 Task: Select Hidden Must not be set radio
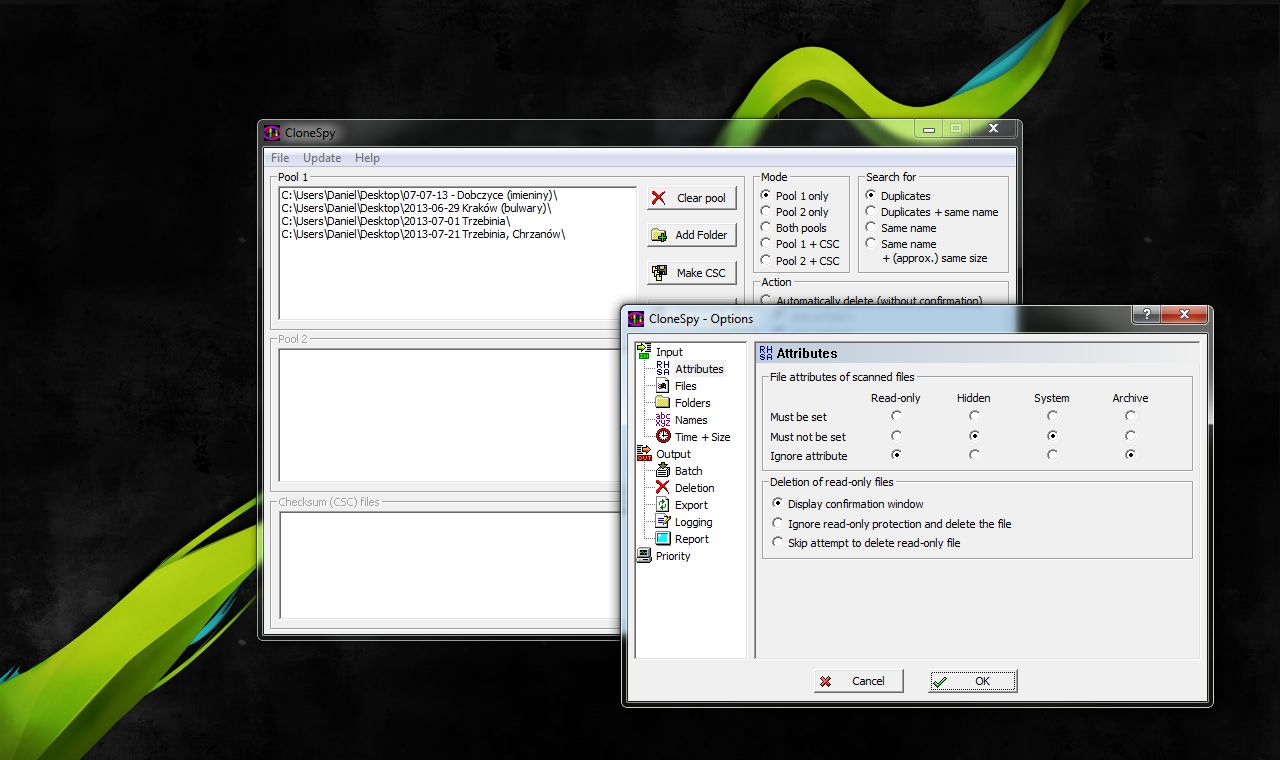click(x=974, y=435)
